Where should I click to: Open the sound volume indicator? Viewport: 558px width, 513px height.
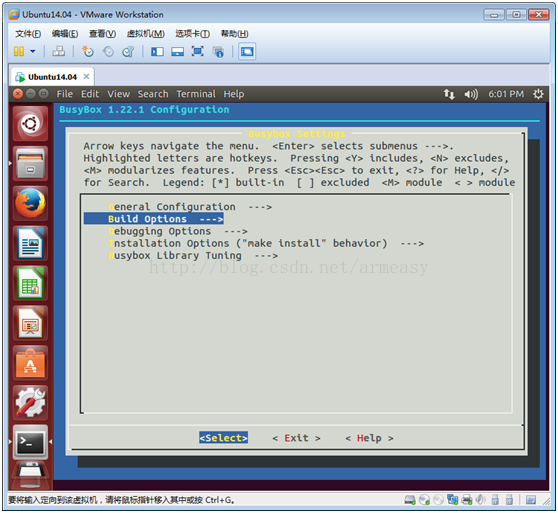(471, 94)
